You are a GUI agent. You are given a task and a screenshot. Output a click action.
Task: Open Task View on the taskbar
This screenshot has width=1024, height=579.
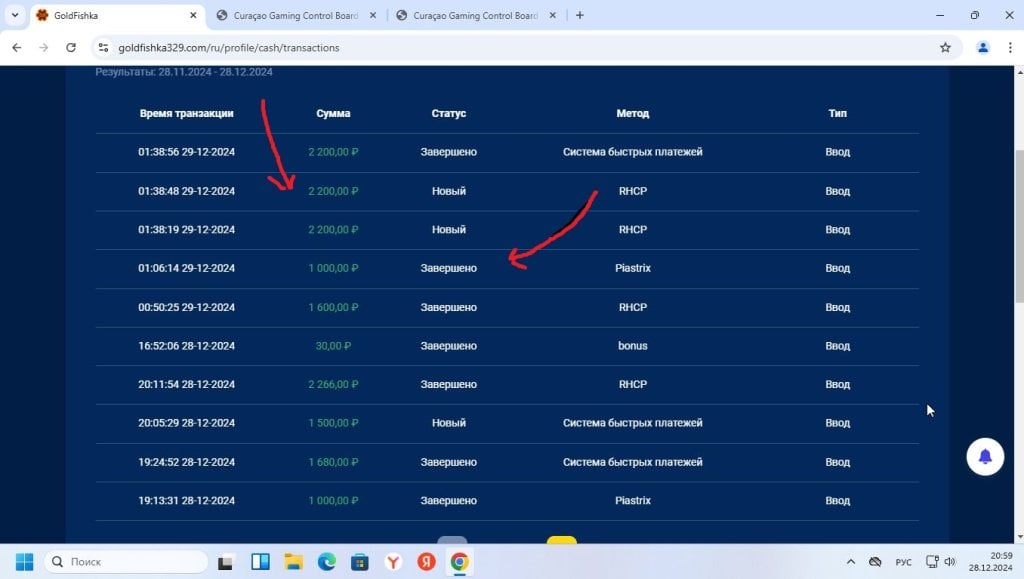226,561
